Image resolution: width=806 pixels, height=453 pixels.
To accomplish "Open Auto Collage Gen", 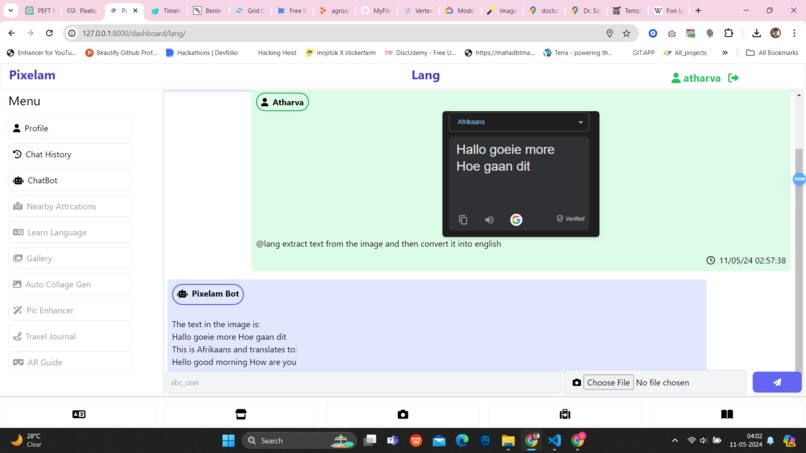I will click(x=70, y=284).
